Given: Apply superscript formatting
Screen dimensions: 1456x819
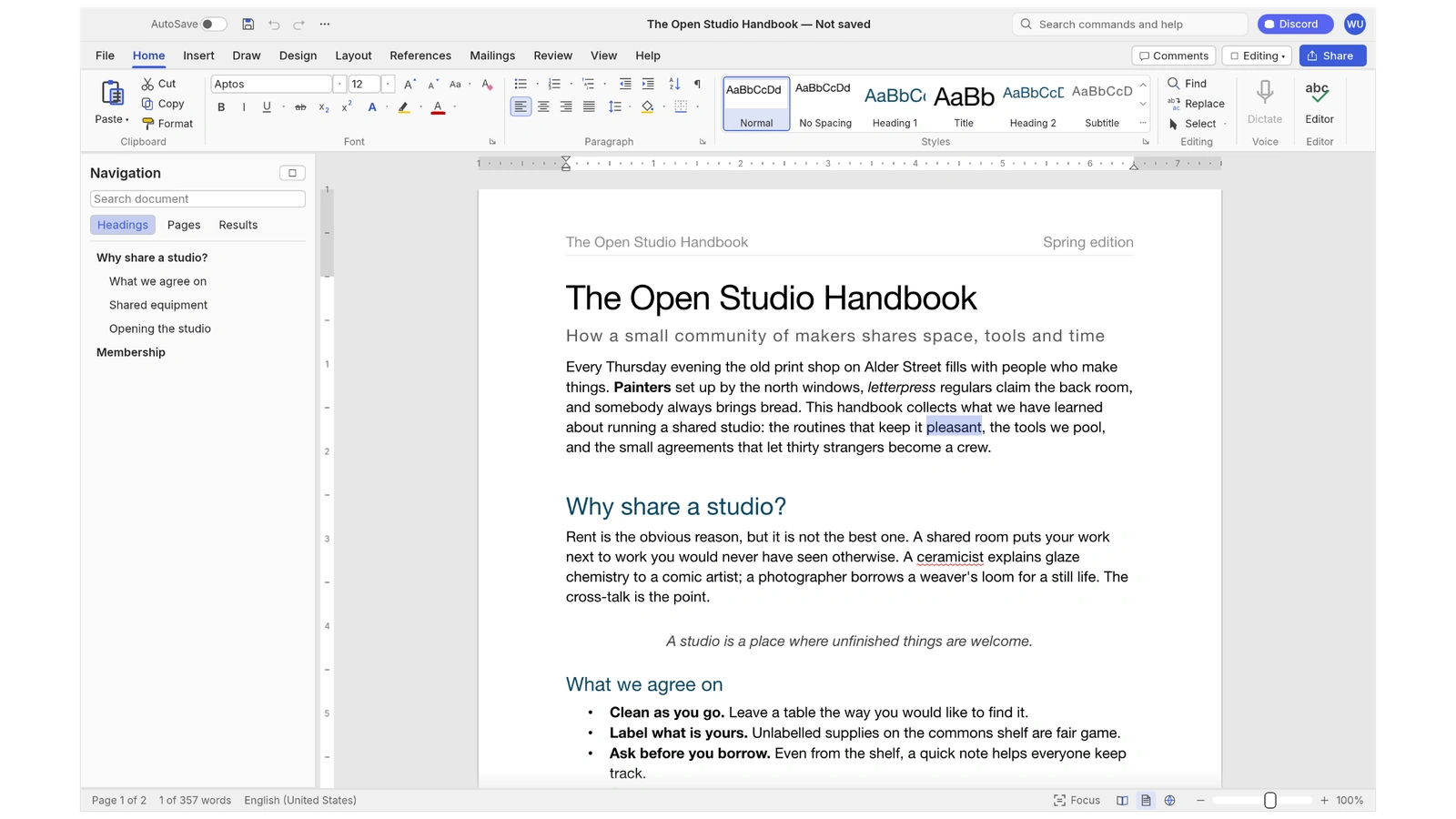Looking at the screenshot, I should coord(347,107).
